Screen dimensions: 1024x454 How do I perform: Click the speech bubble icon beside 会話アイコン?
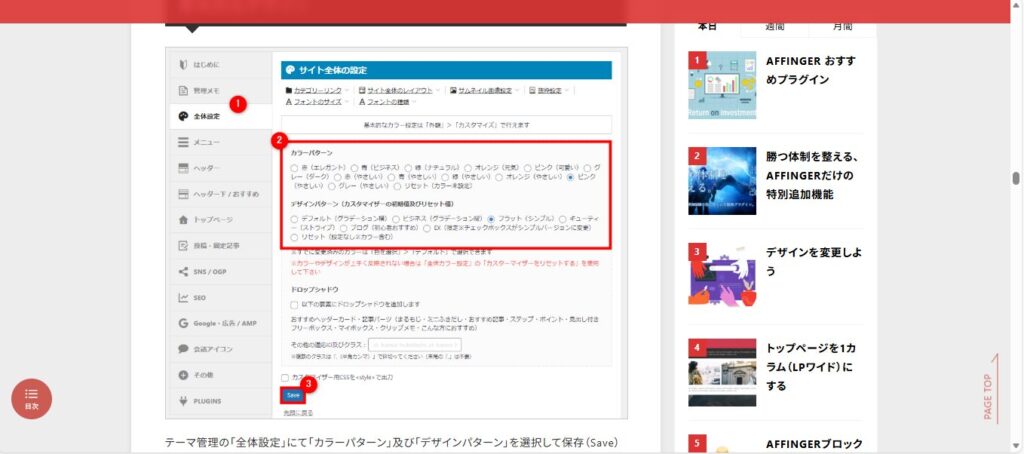[183, 349]
